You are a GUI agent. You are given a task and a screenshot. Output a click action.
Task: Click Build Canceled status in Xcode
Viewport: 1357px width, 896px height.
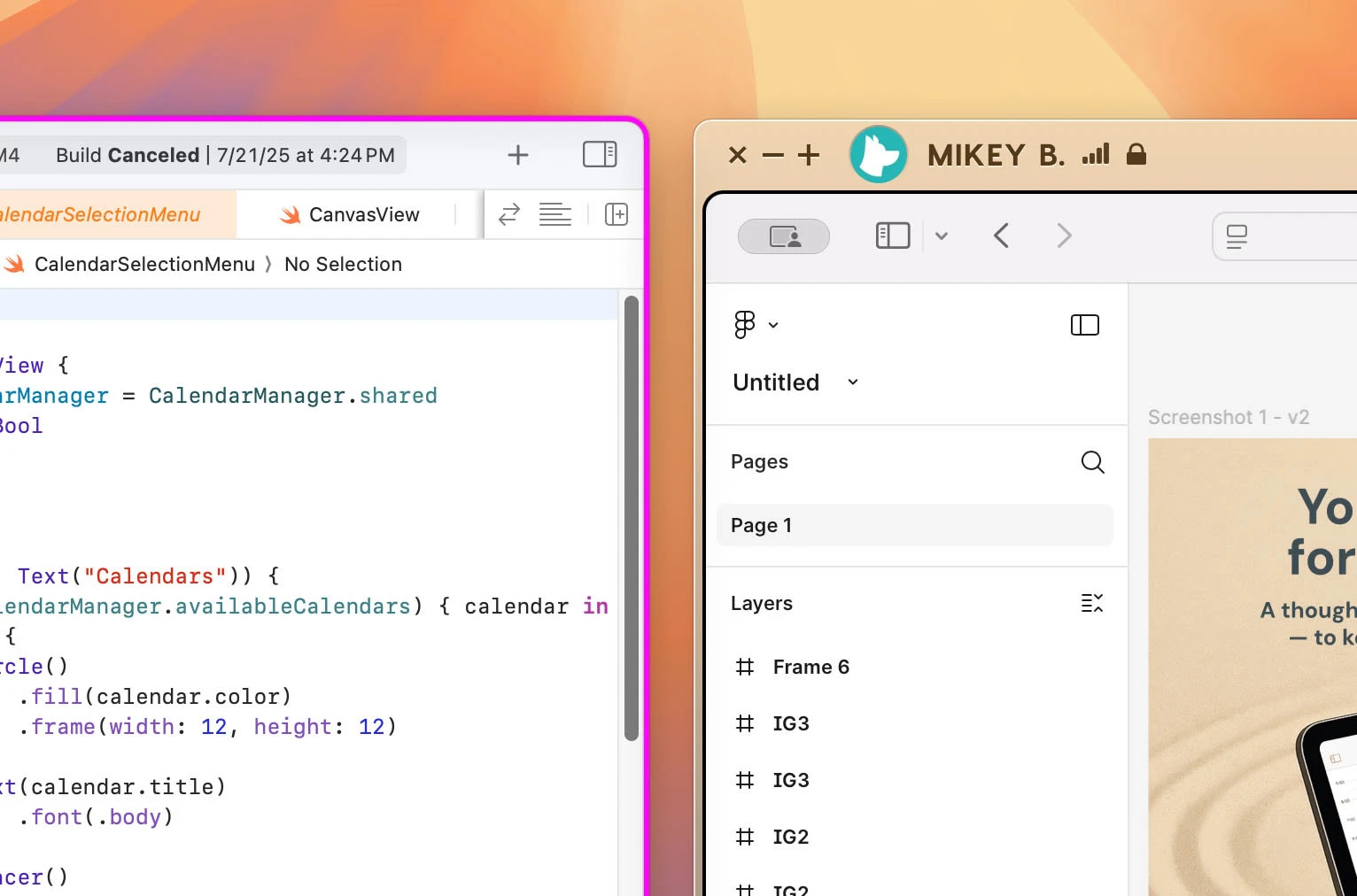pyautogui.click(x=225, y=155)
